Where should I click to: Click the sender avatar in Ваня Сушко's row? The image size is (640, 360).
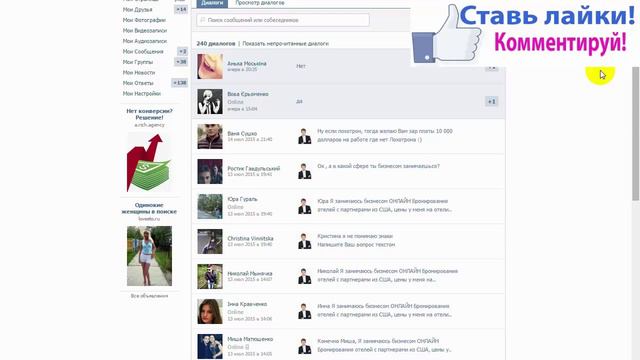(304, 136)
